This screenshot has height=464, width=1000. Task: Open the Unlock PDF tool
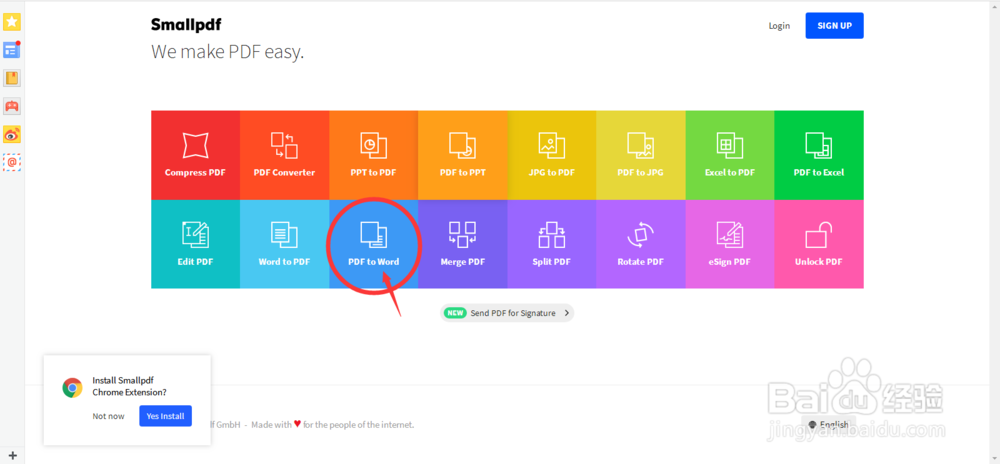[x=819, y=244]
